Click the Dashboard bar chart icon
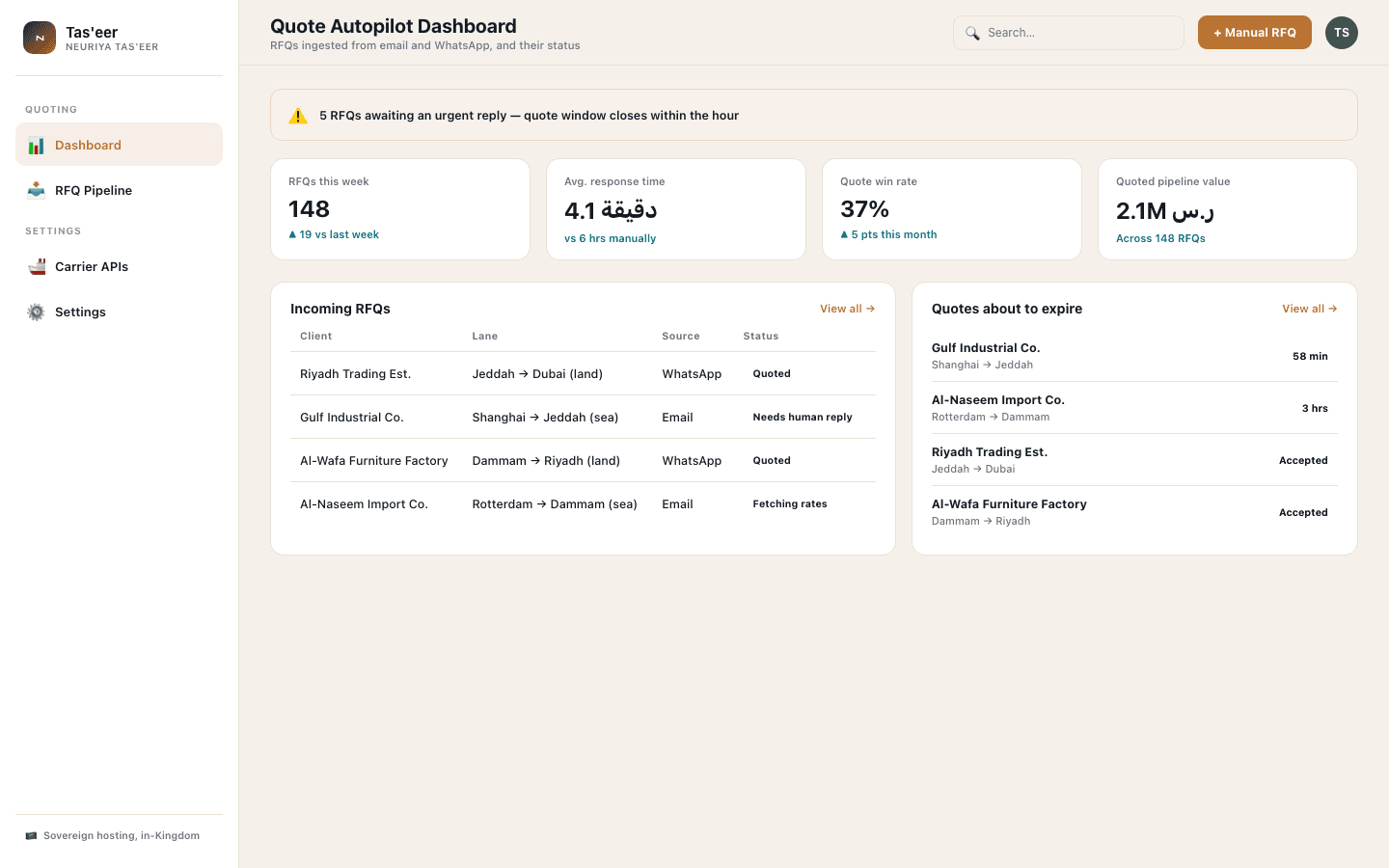The image size is (1389, 868). 37,146
